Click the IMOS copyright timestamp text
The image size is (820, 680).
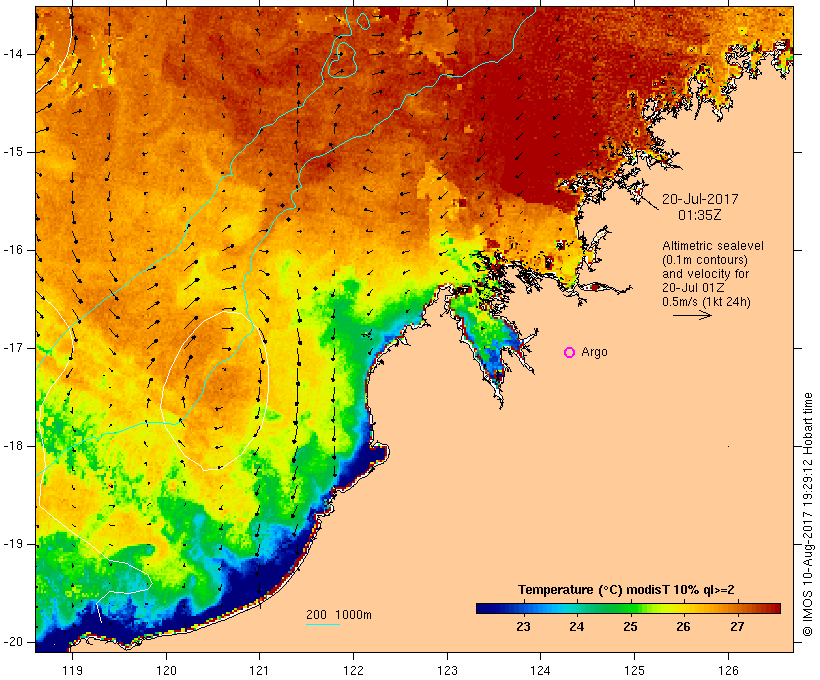pyautogui.click(x=808, y=515)
